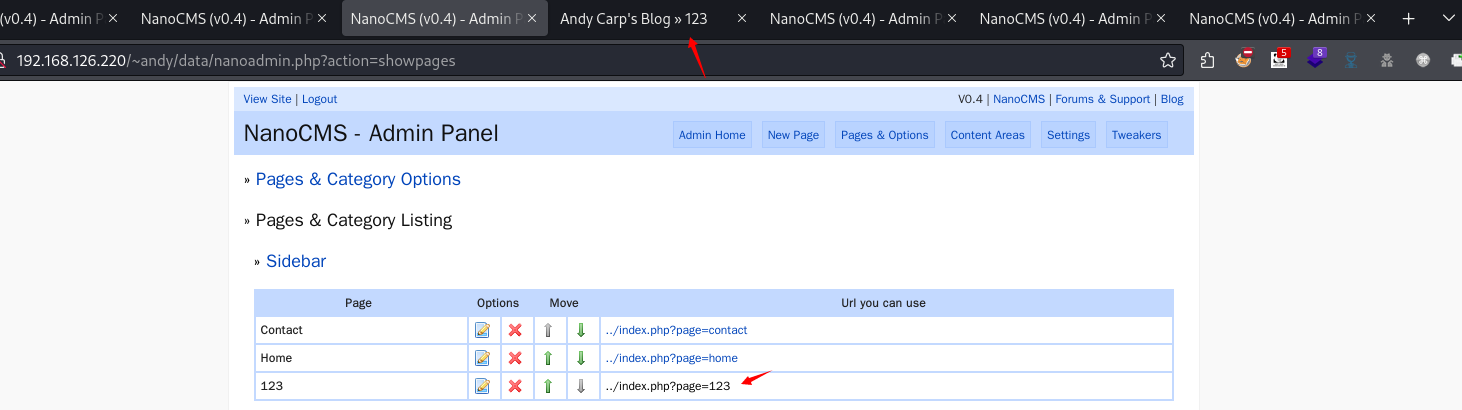Open Content Areas

point(988,135)
